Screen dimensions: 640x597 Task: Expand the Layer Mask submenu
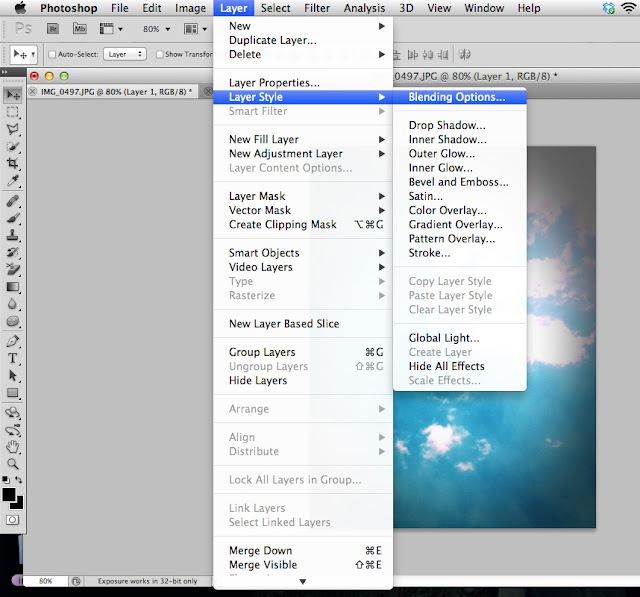(303, 196)
